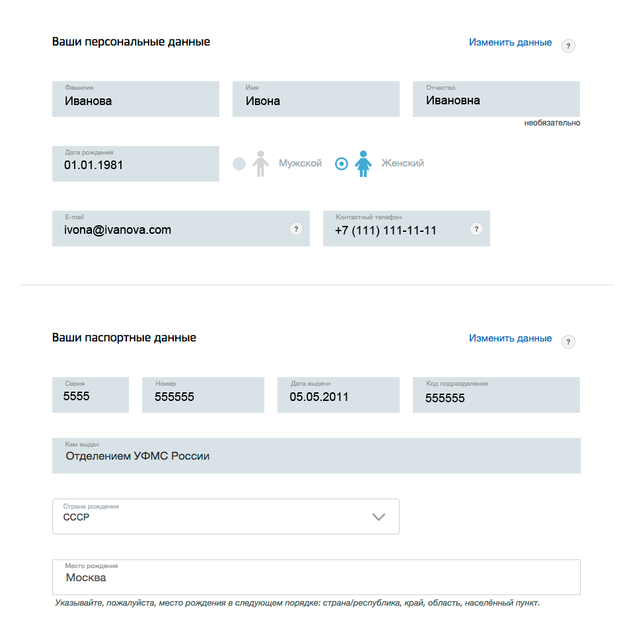Focus the Место рождения field with Москва
Image resolution: width=625 pixels, height=640 pixels.
pyautogui.click(x=316, y=577)
